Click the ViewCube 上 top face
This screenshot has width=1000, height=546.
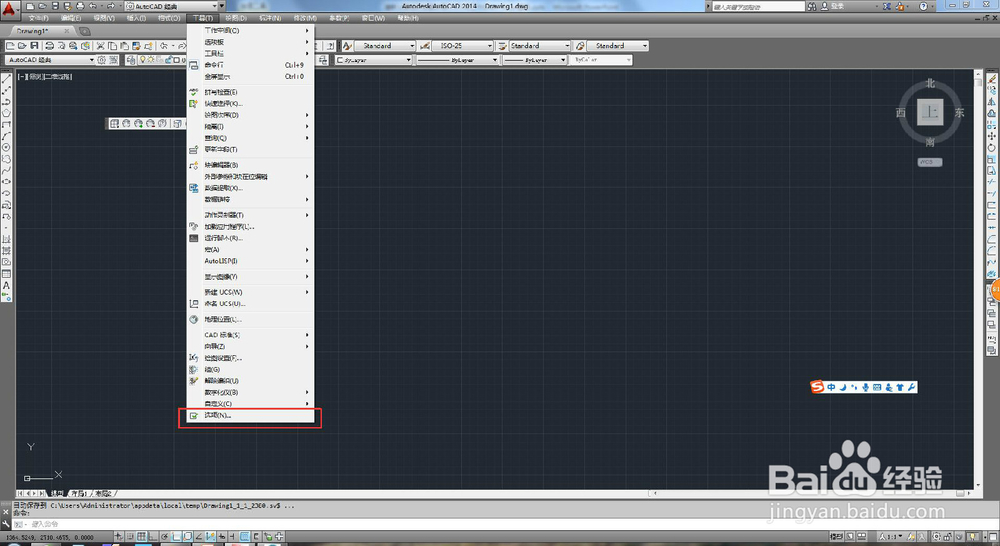930,113
